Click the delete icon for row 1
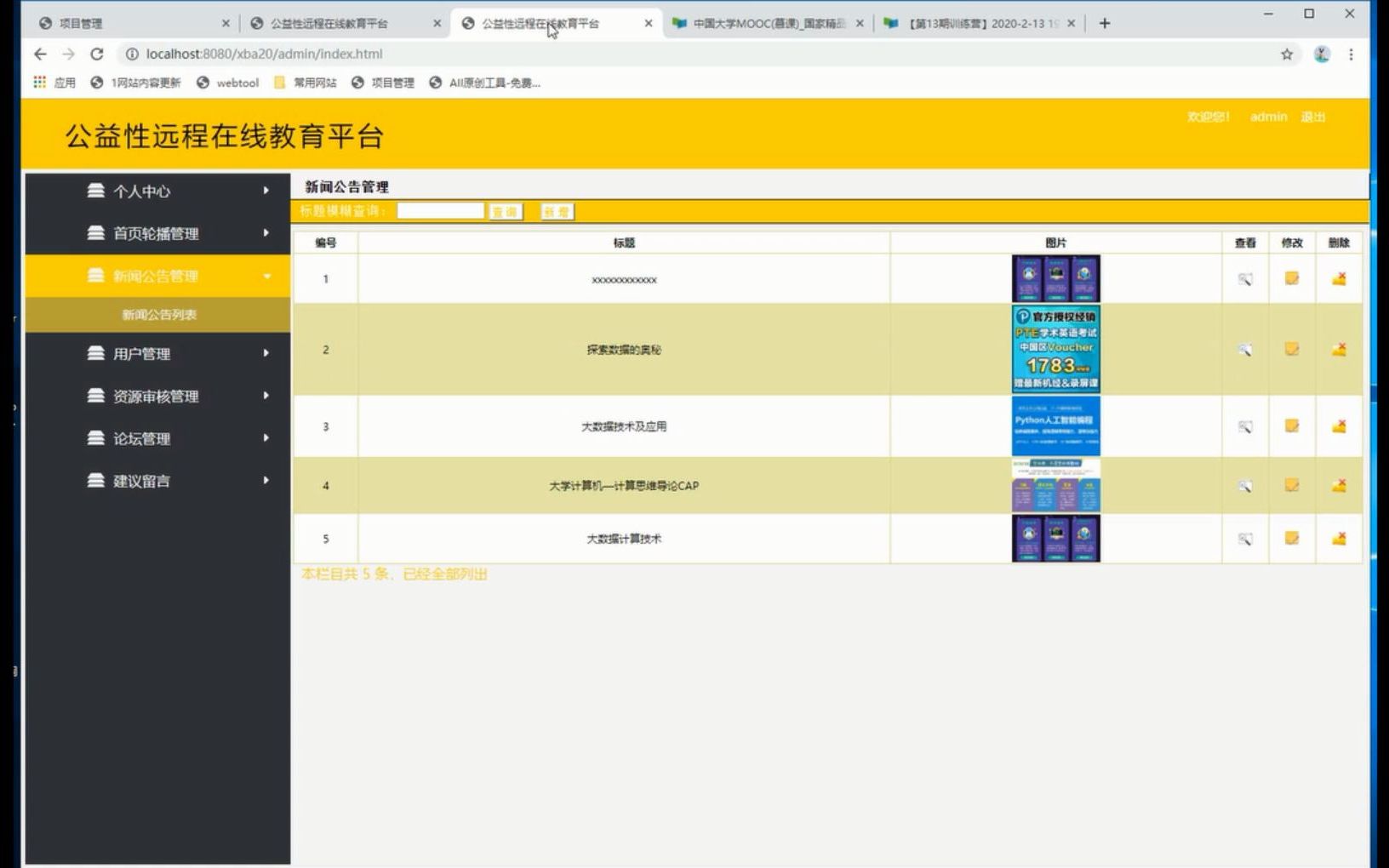The image size is (1389, 868). click(1337, 278)
